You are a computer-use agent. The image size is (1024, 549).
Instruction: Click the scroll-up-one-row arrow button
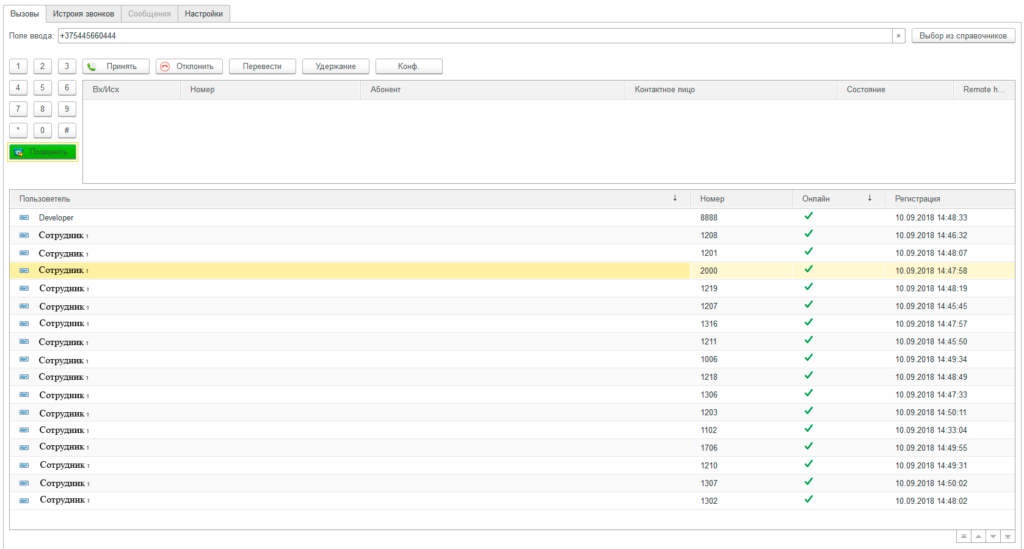click(977, 536)
